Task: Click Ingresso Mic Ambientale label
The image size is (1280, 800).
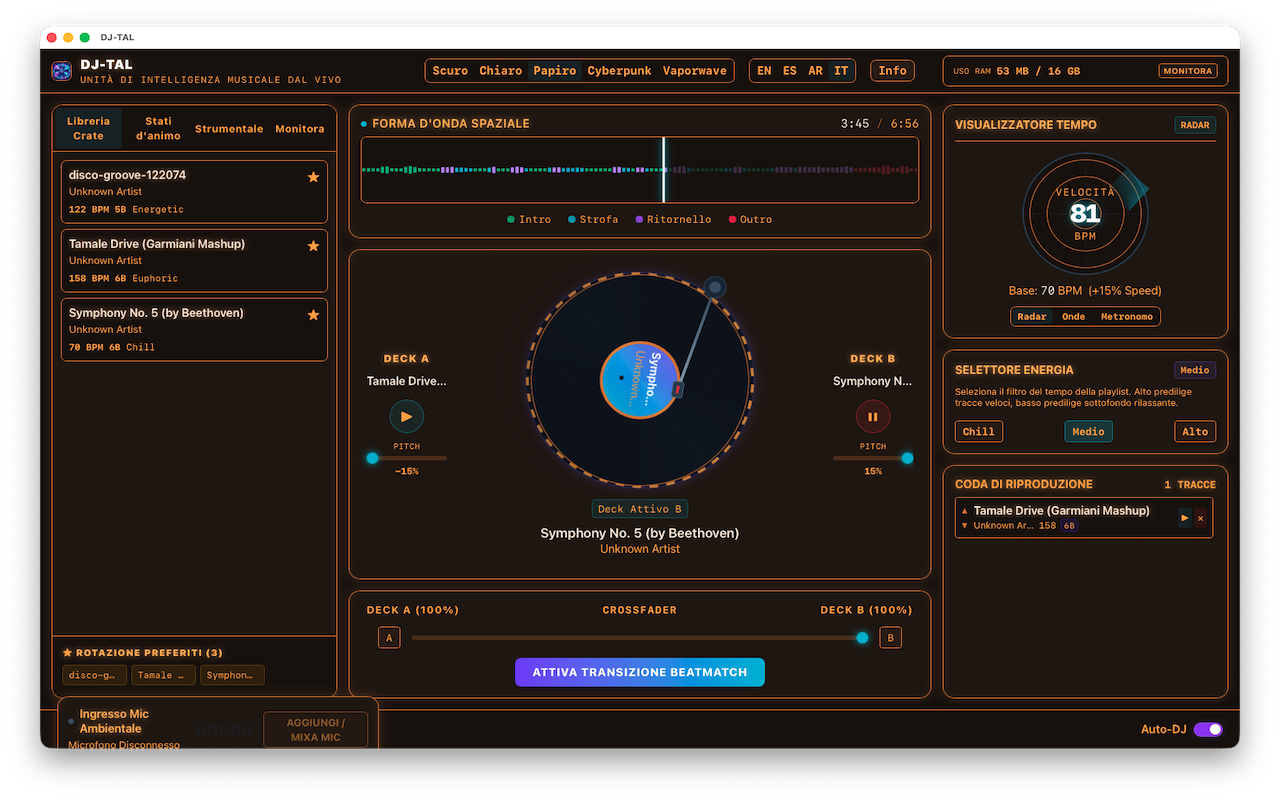Action: click(x=114, y=721)
